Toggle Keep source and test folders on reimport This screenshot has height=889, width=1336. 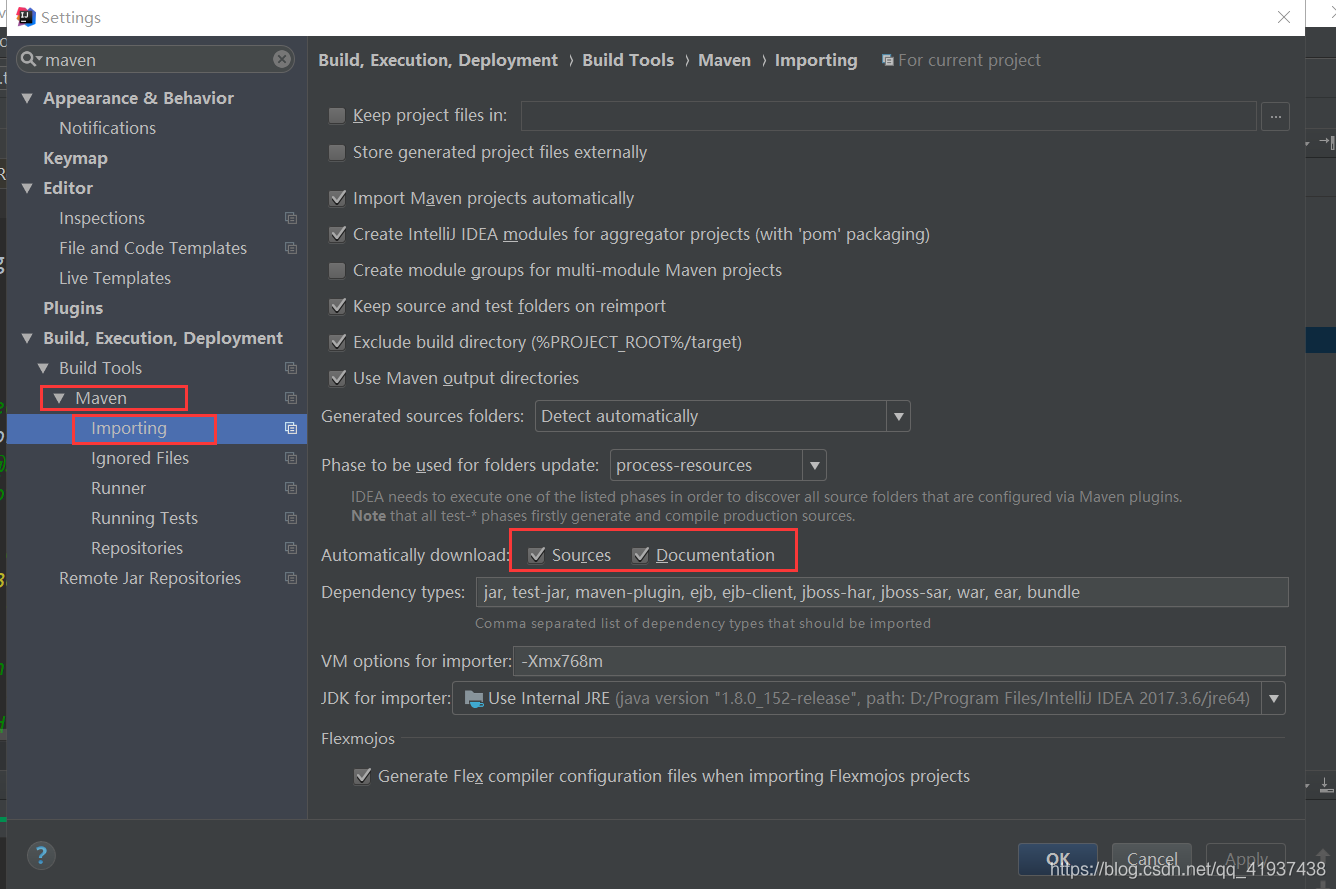[x=337, y=306]
